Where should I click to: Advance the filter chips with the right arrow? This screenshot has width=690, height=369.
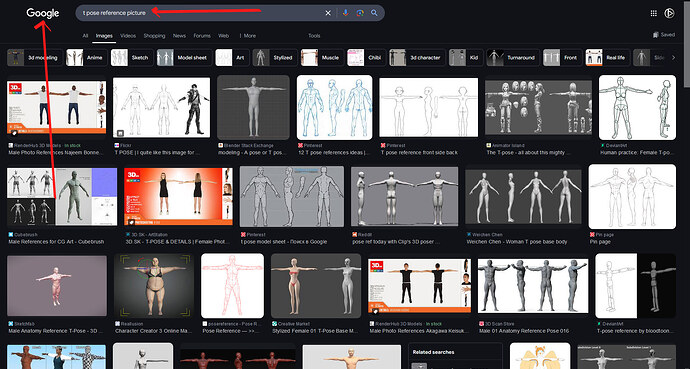coord(673,58)
